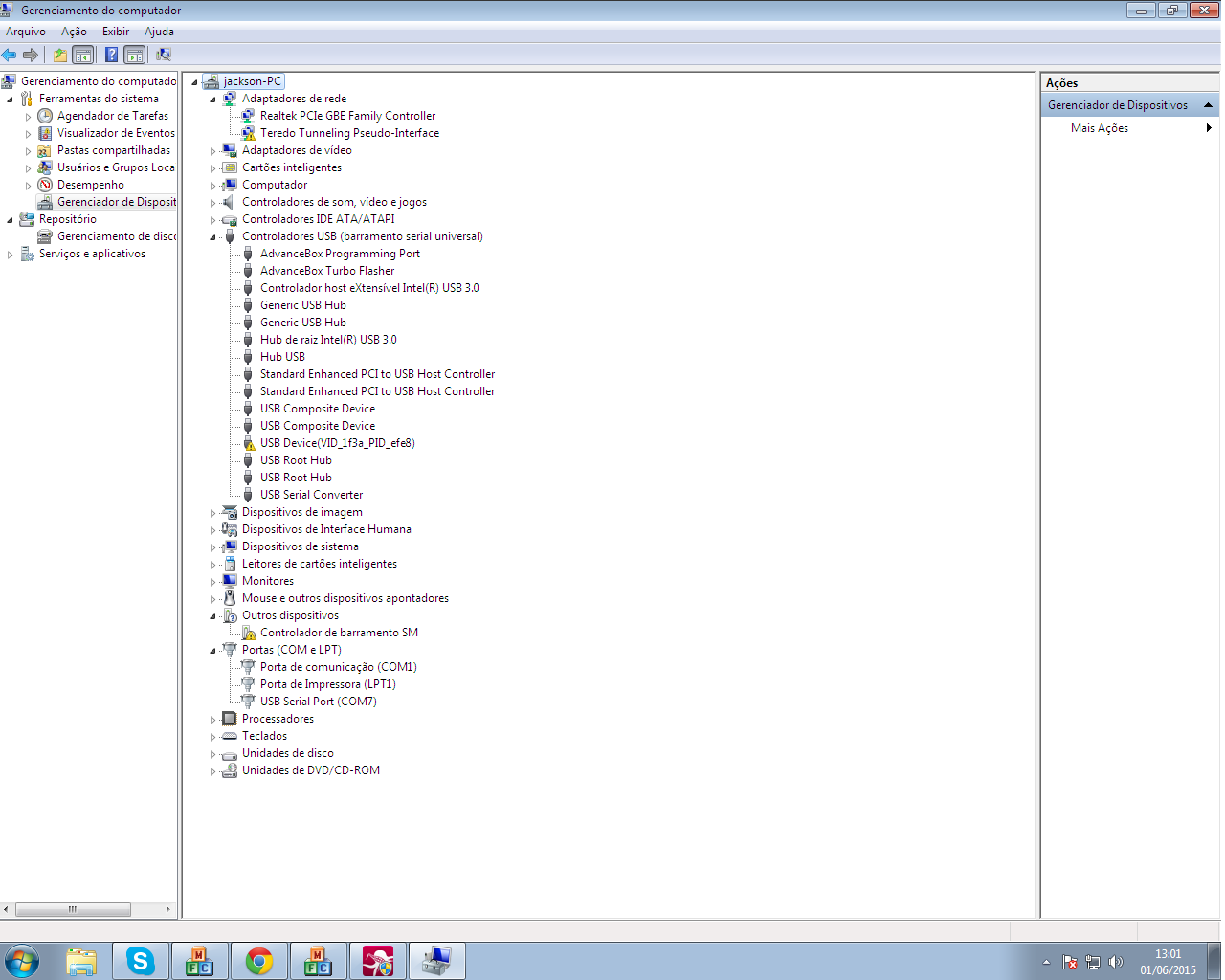Click the Unidades de DVD/CD-ROM icon

click(230, 770)
